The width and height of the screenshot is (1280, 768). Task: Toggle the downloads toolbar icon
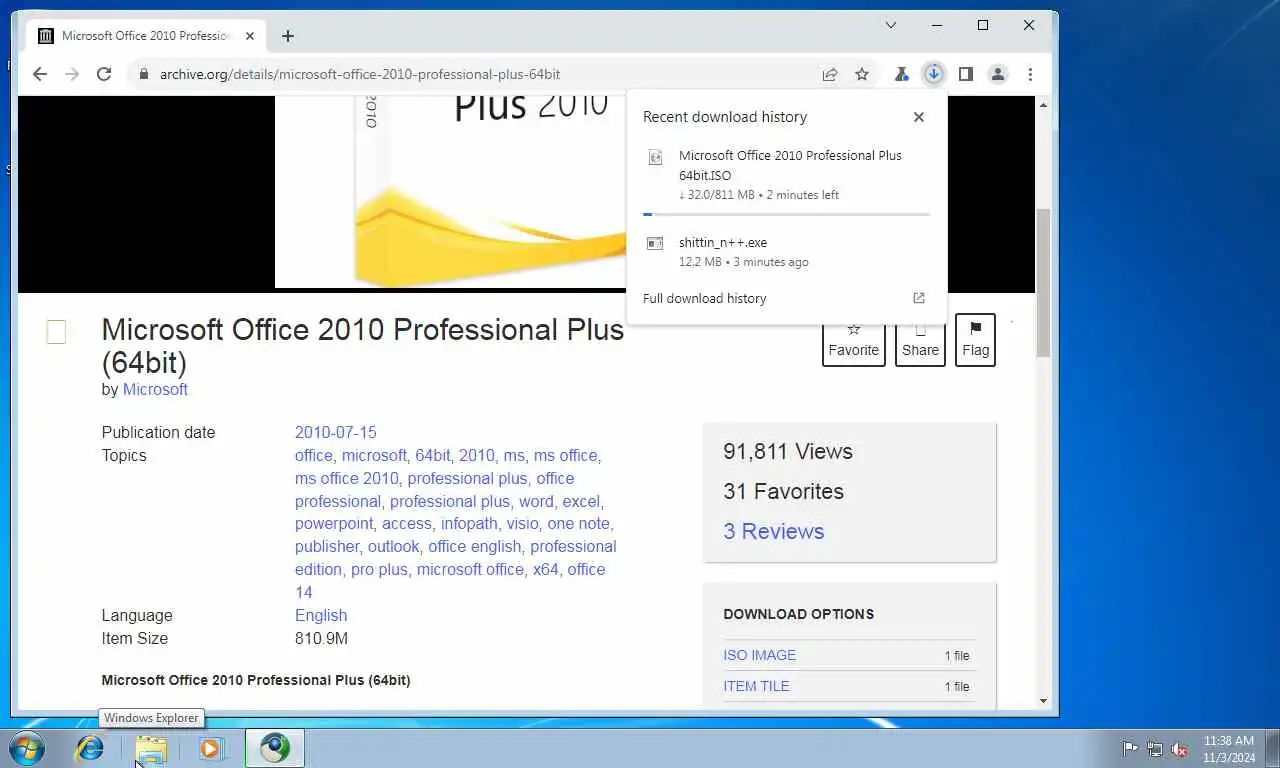(x=933, y=74)
